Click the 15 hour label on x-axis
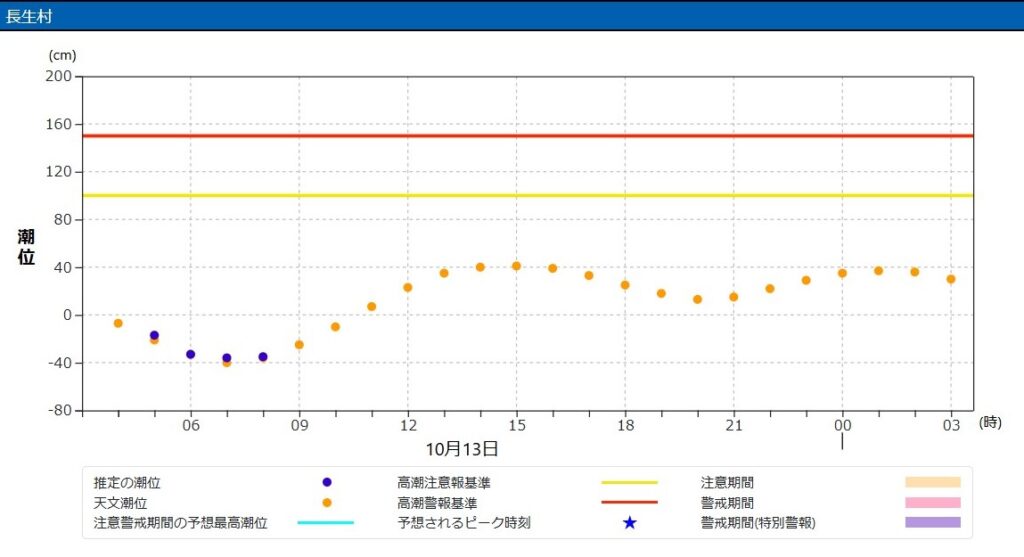The image size is (1024, 557). click(x=517, y=425)
